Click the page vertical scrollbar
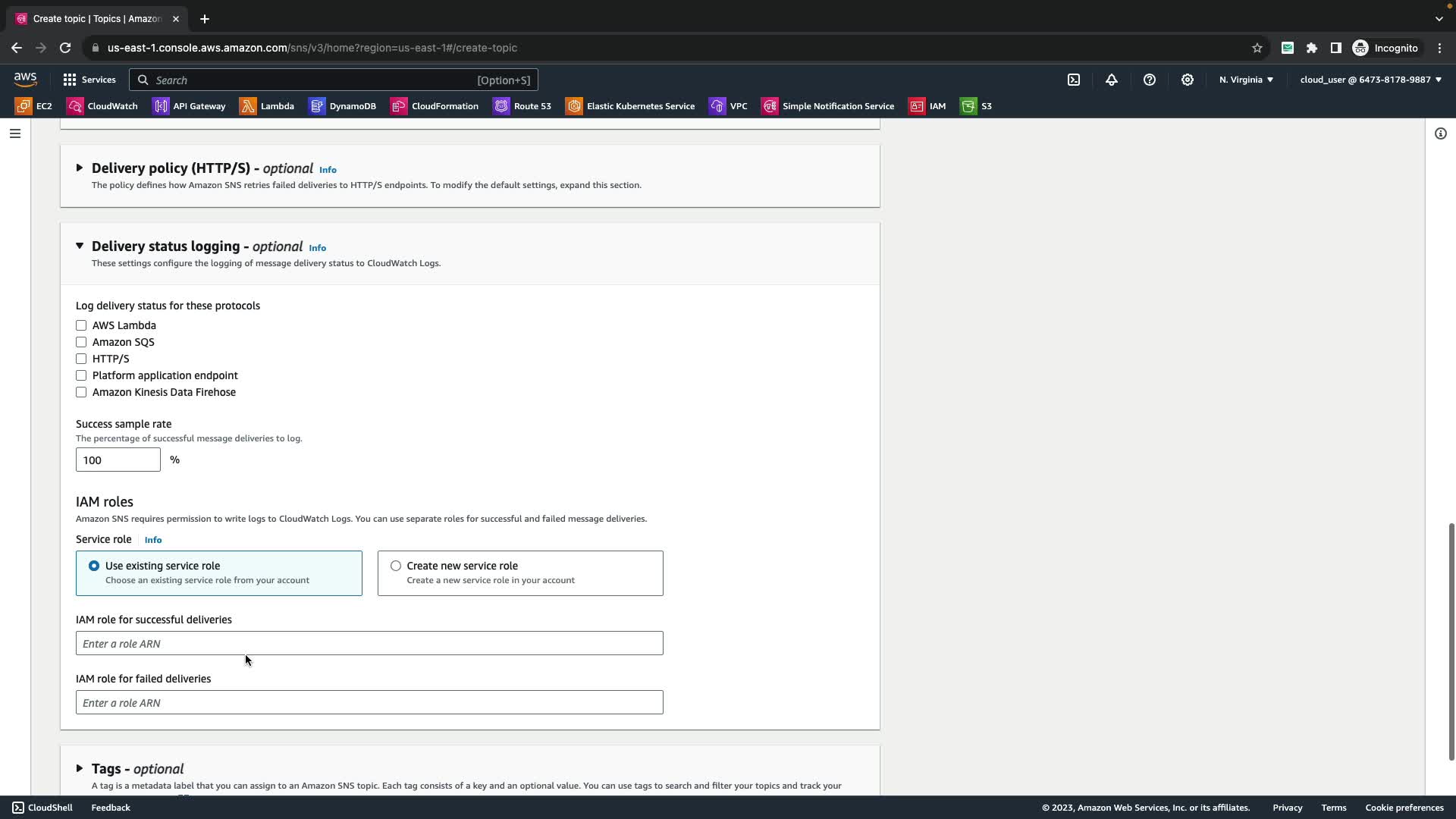1456x819 pixels. pyautogui.click(x=1451, y=641)
